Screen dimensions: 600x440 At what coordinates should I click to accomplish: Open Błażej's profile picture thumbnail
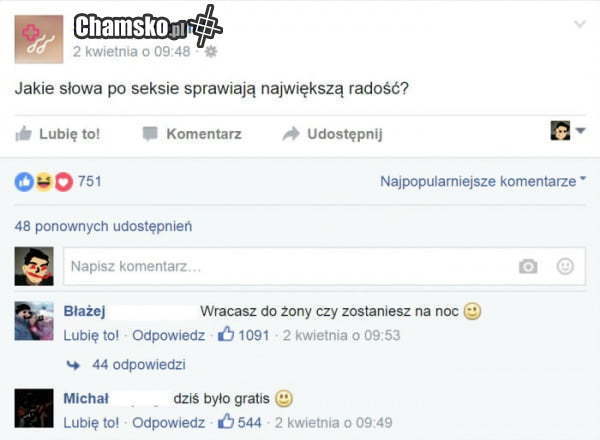tap(34, 321)
